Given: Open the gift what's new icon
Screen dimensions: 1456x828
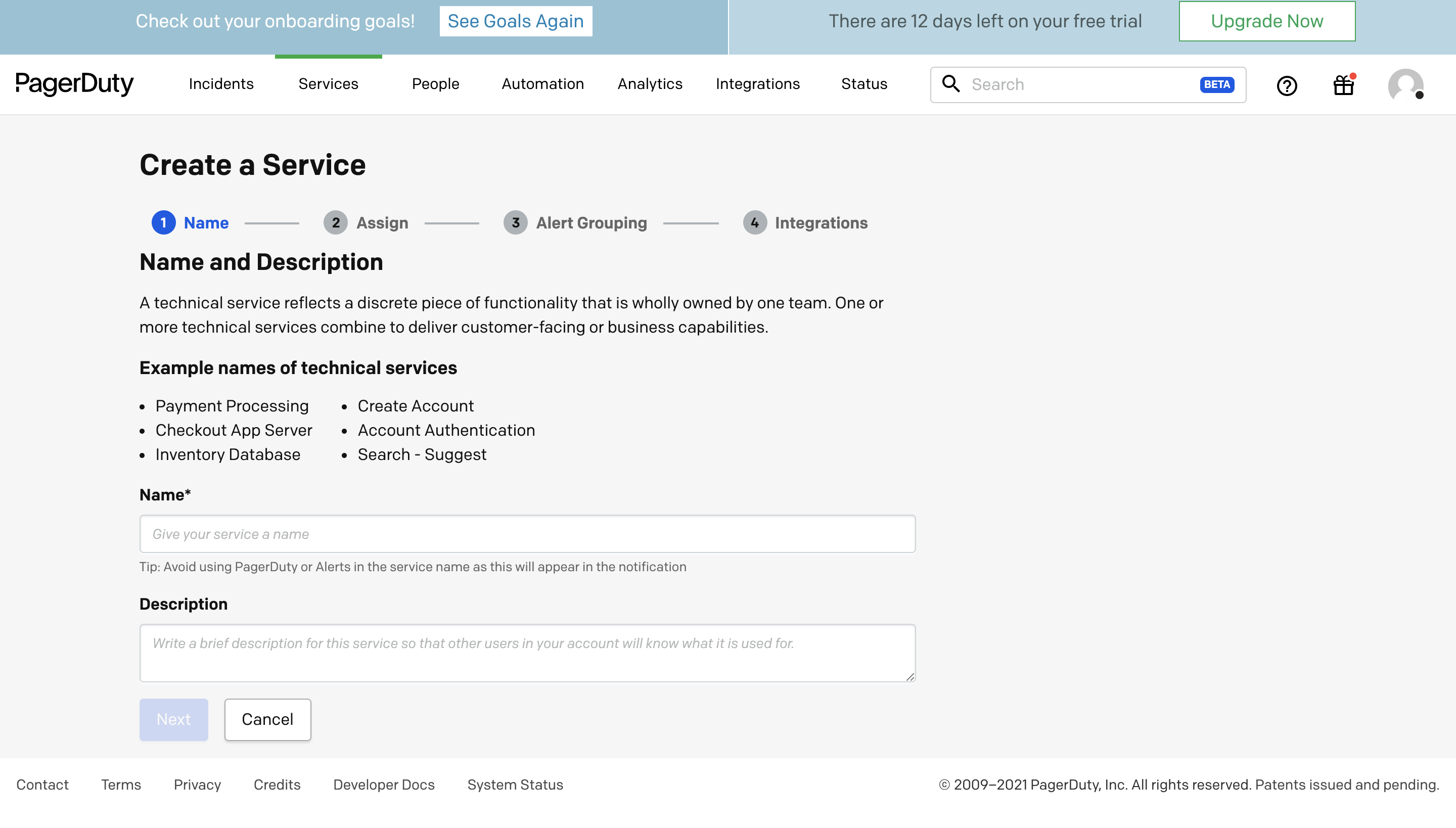Looking at the screenshot, I should click(1344, 85).
